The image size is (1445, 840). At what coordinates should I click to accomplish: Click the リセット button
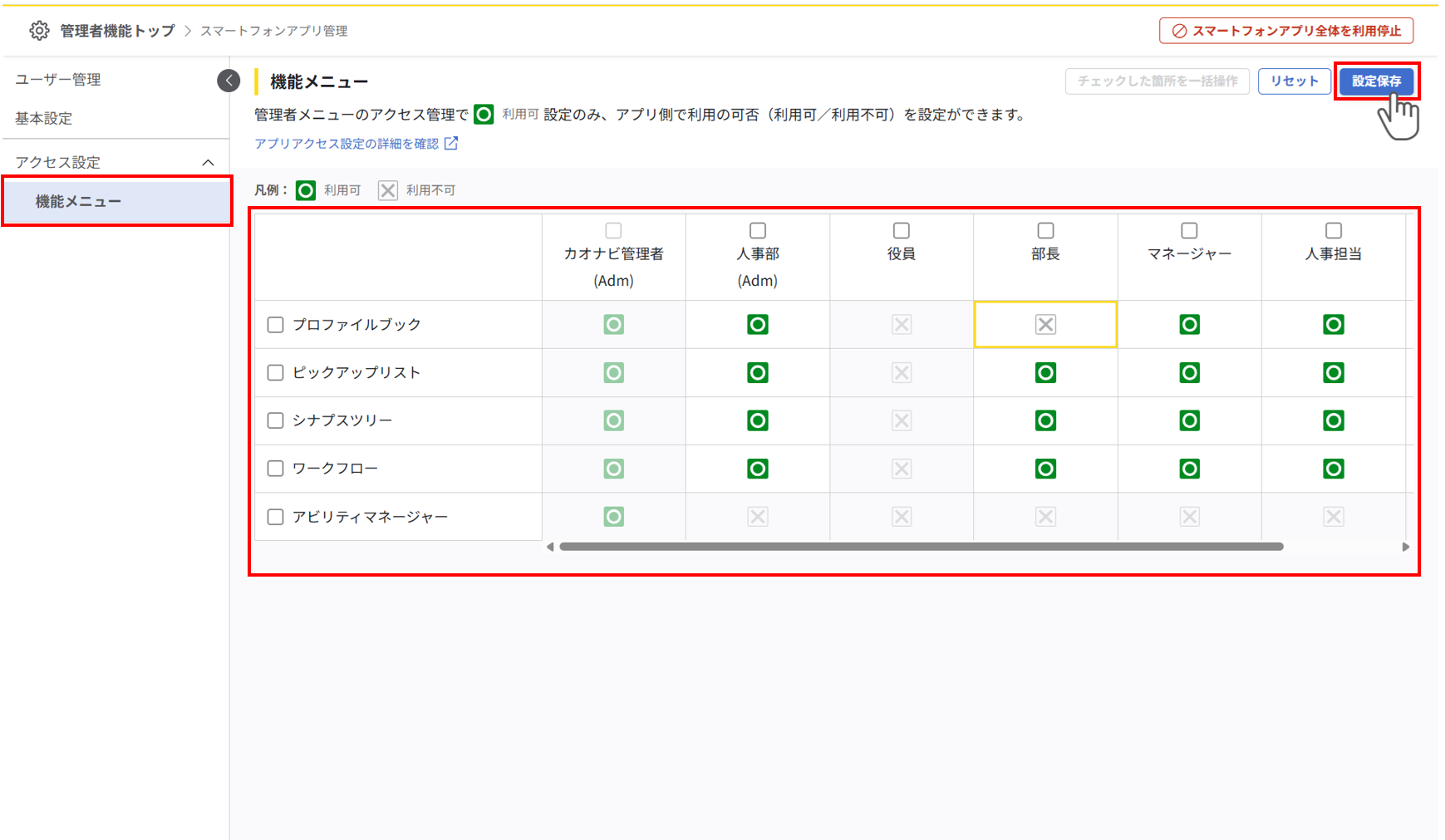[x=1294, y=81]
